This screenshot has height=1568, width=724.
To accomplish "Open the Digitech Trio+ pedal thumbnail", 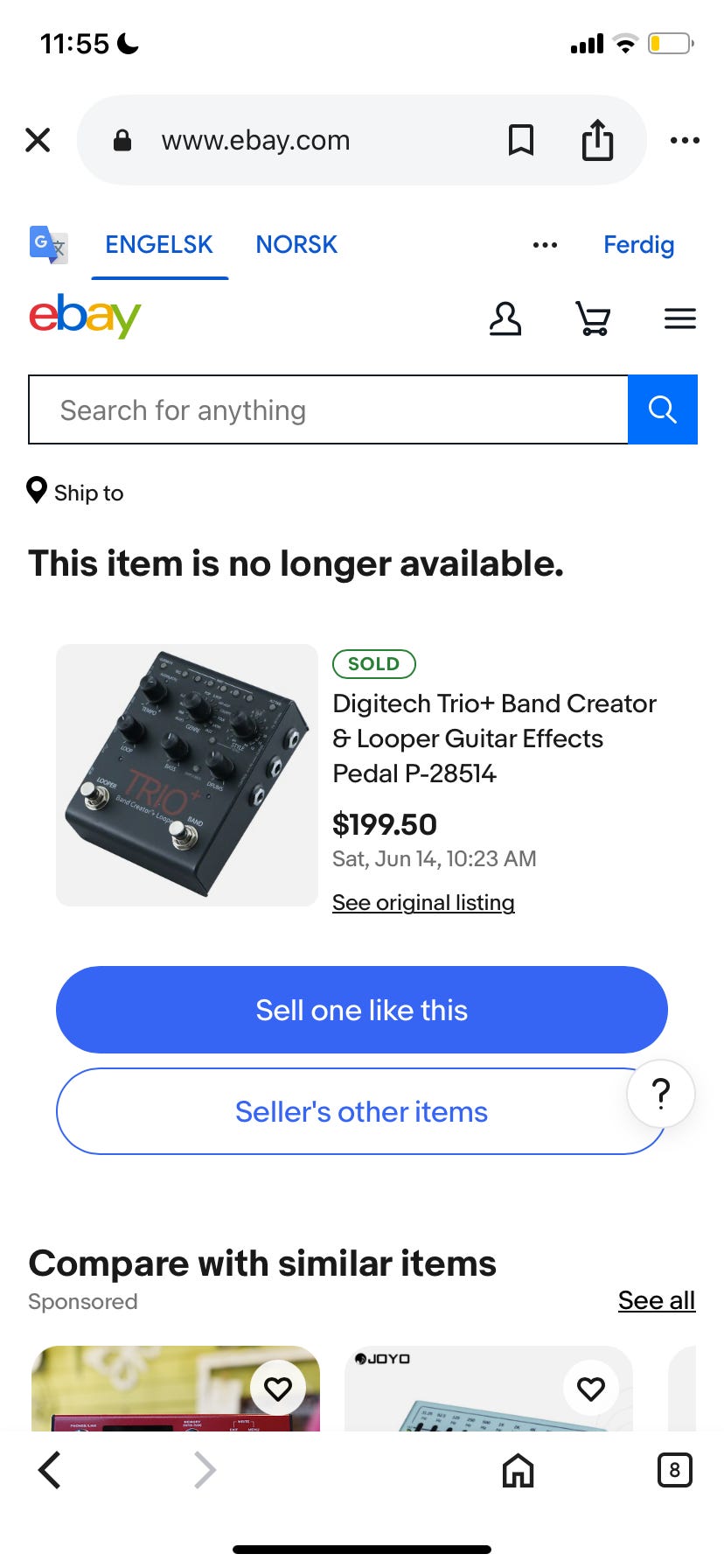I will click(x=187, y=775).
